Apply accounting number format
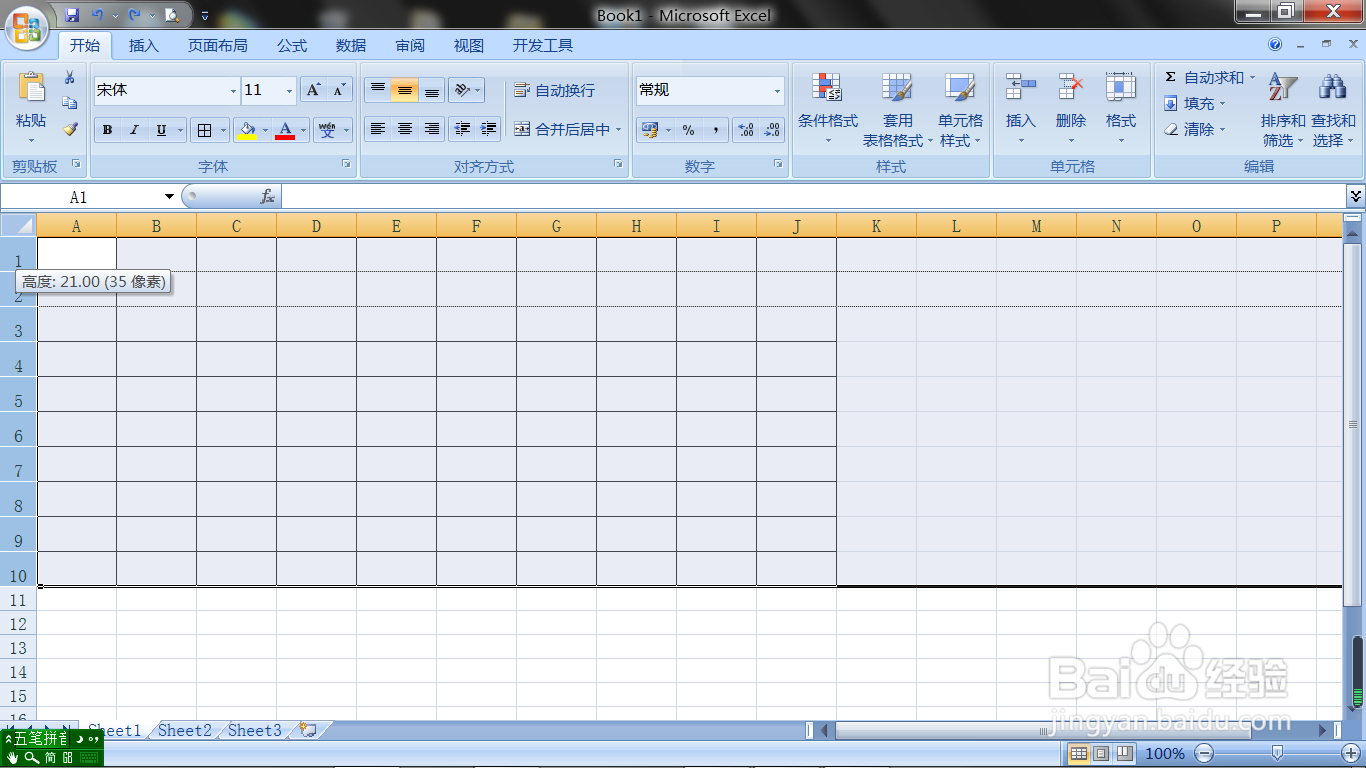 [650, 130]
